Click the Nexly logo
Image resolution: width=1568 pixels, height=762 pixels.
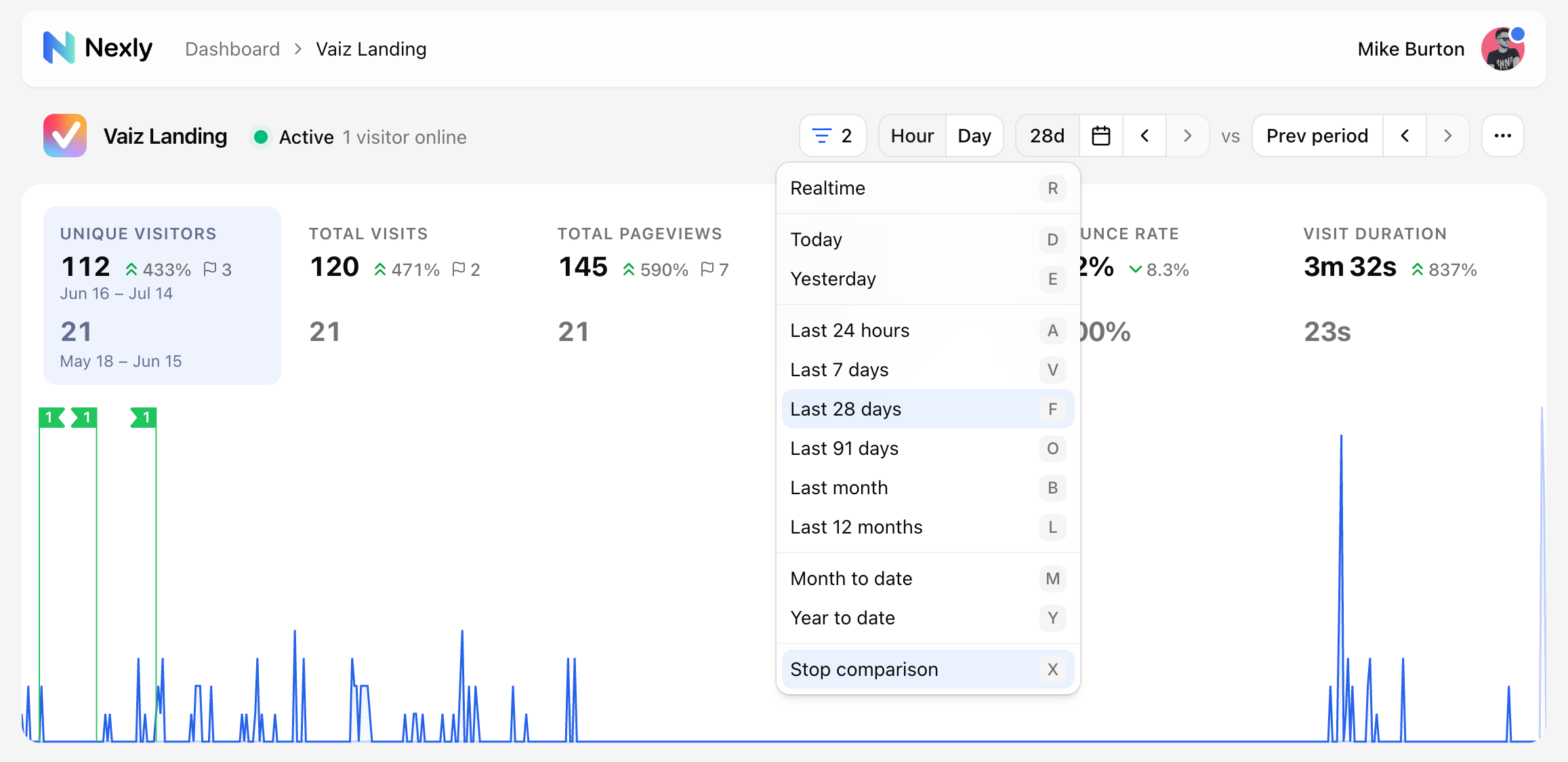(x=98, y=48)
